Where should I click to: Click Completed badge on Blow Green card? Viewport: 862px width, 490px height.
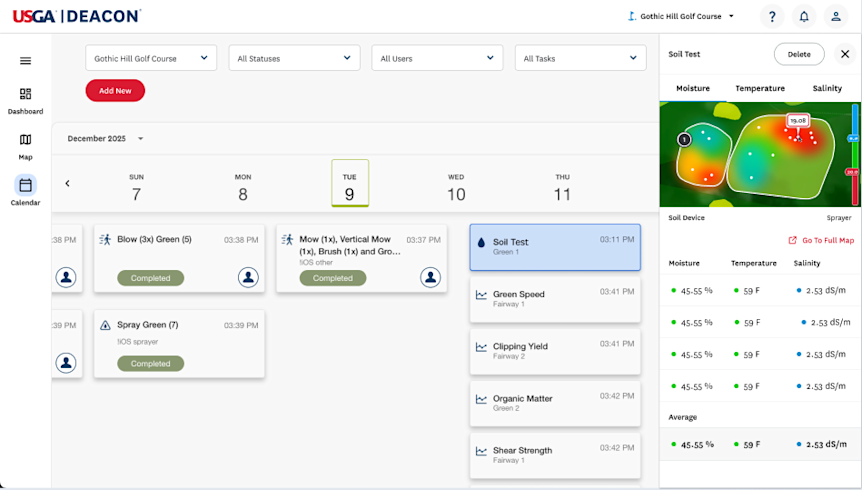click(150, 278)
